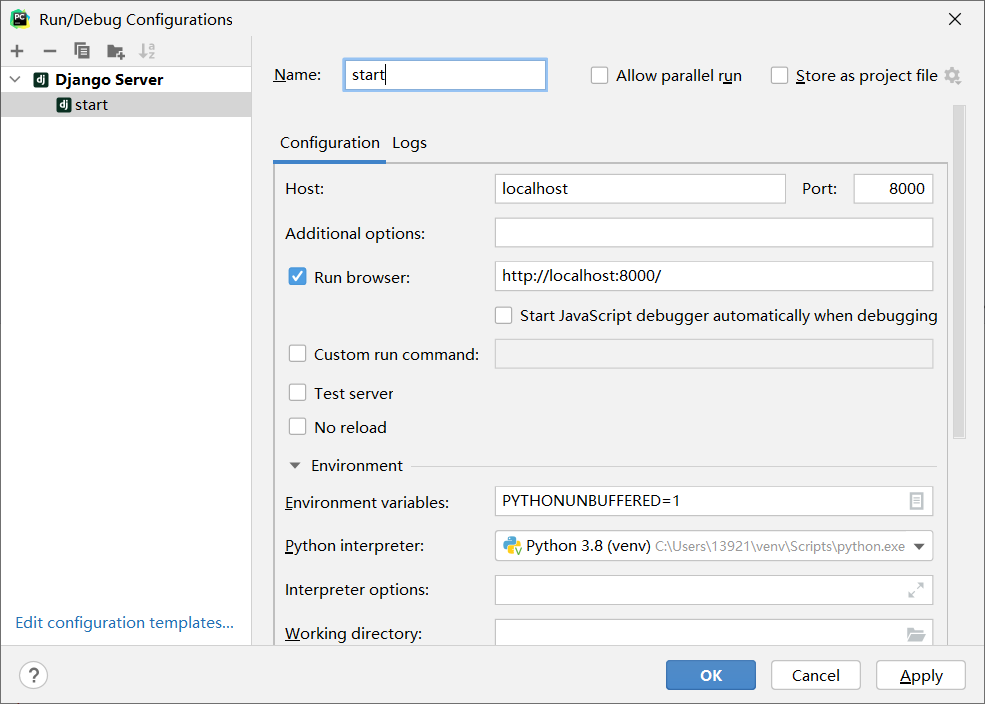Click the Working directory browse folder icon

pyautogui.click(x=916, y=634)
